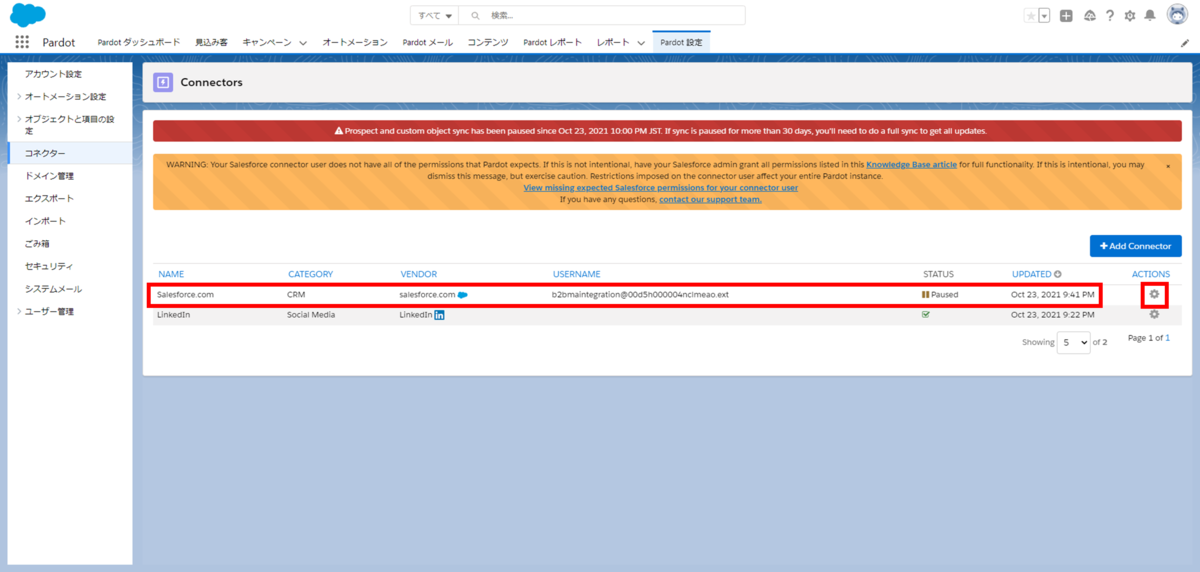Open the Help question mark icon
Image resolution: width=1200 pixels, height=572 pixels.
click(x=1109, y=15)
